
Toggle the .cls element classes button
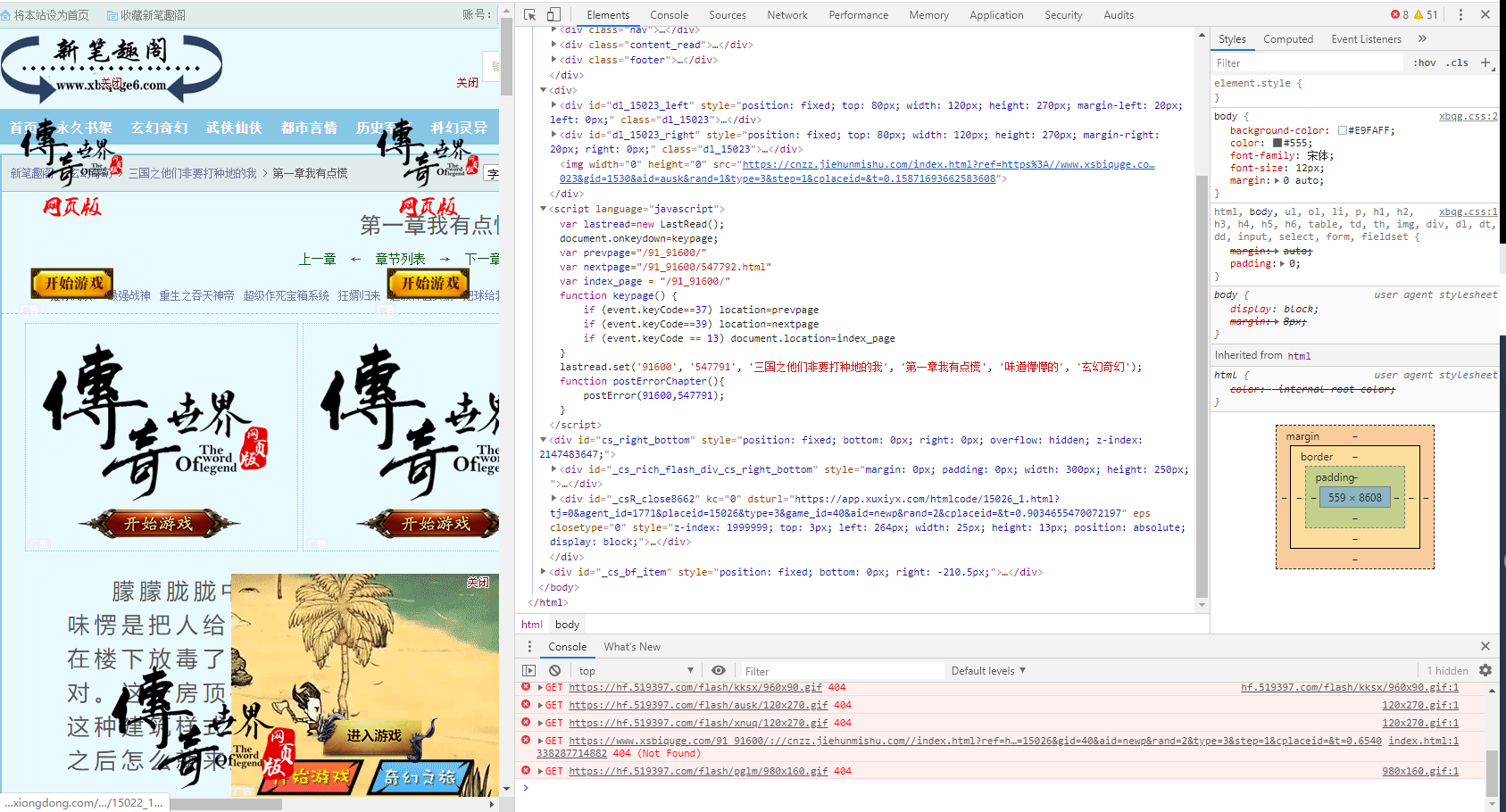pos(1459,62)
